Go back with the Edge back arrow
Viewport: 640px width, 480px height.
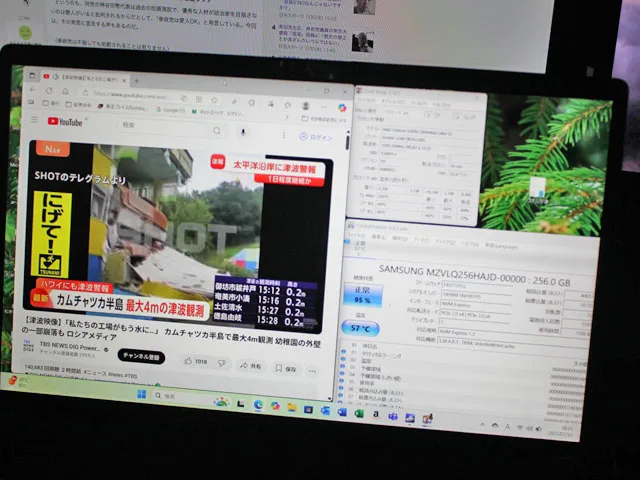33,89
